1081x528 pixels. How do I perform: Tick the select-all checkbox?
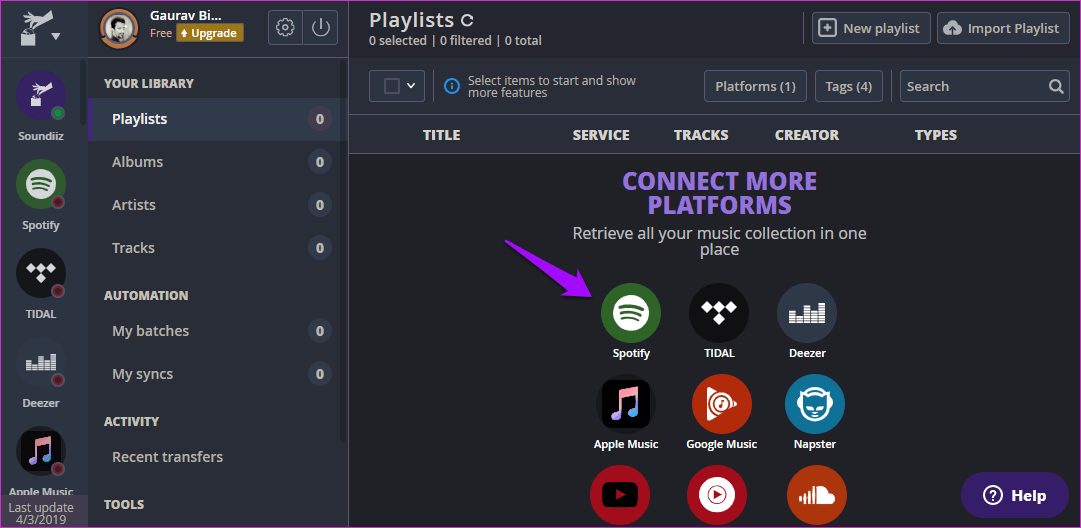pos(392,86)
